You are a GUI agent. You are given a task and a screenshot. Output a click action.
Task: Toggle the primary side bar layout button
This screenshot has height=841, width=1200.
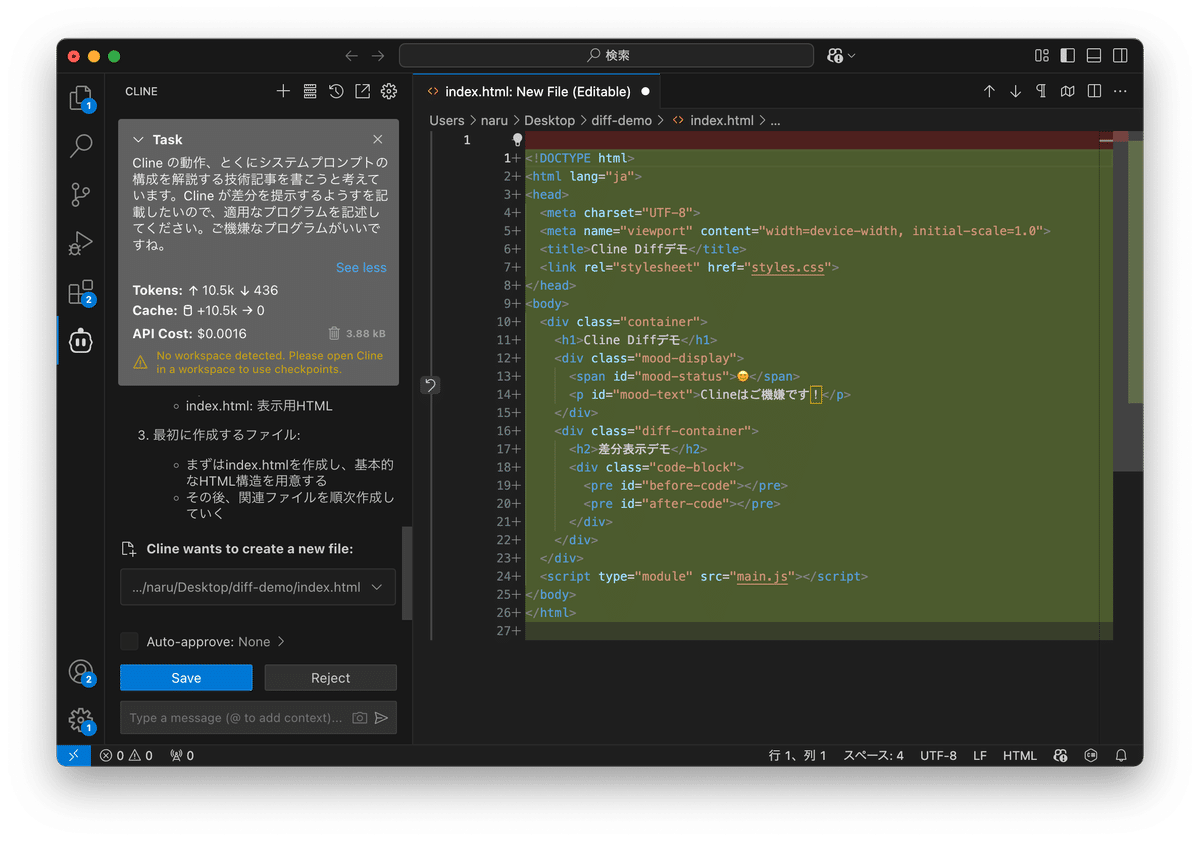(x=1068, y=56)
